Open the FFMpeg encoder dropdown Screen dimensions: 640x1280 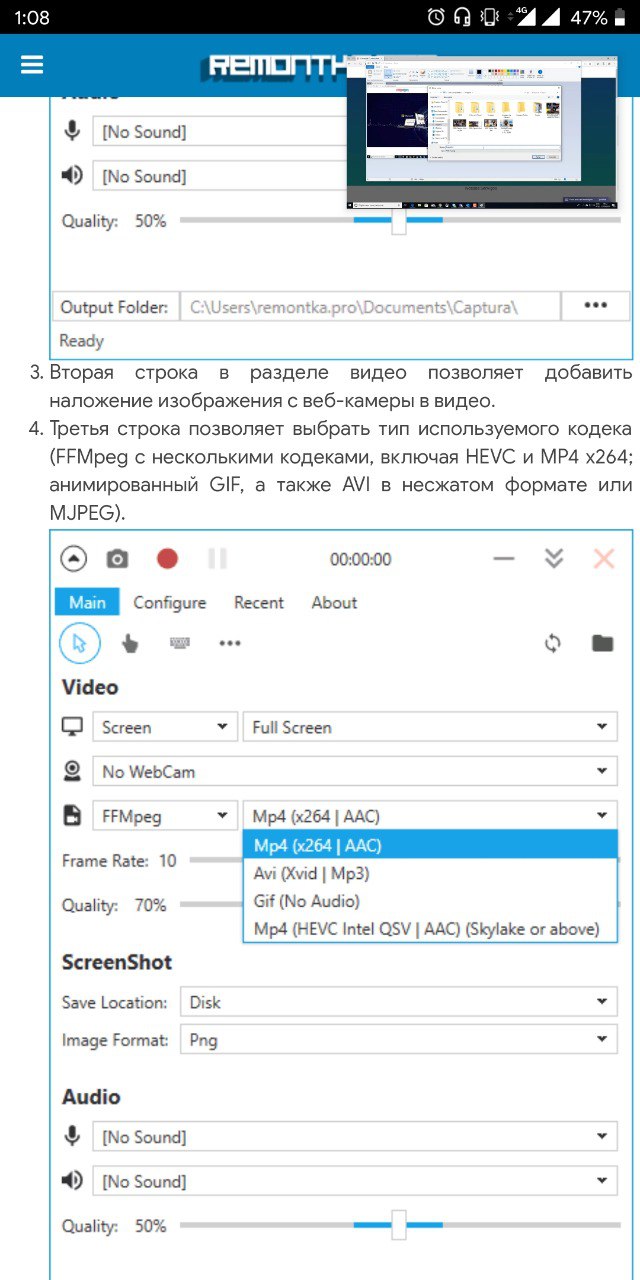(x=165, y=816)
